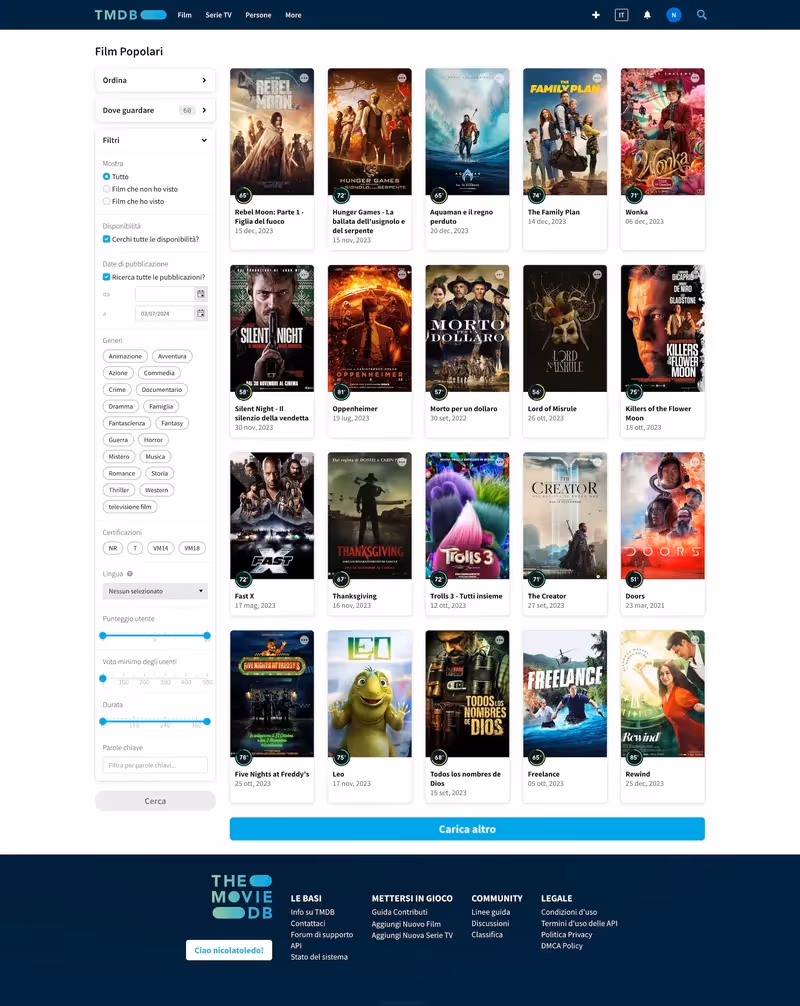Screen dimensions: 800x1006
Task: Open the 'da' date calendar icon
Action: tap(201, 294)
